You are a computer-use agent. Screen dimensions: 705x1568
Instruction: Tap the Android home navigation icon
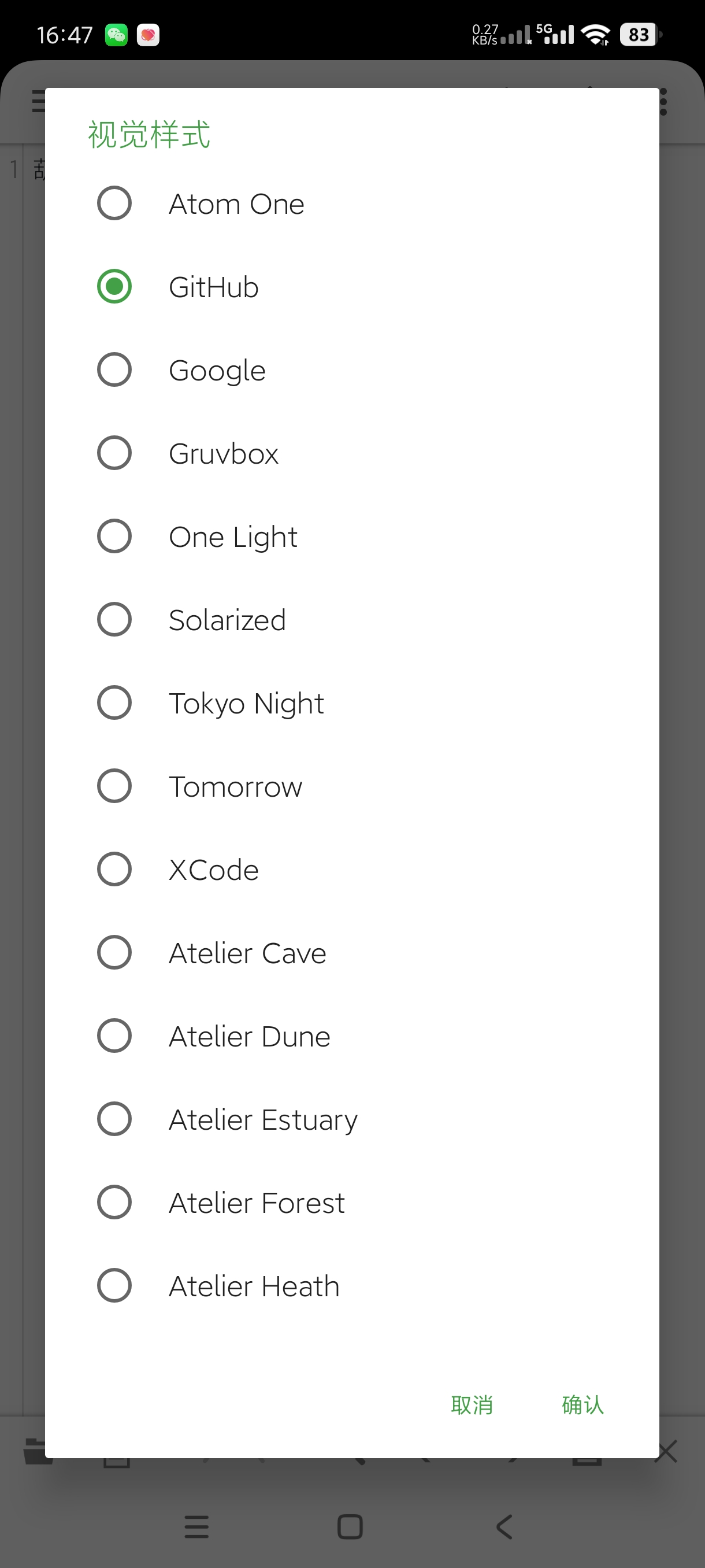(x=350, y=1526)
